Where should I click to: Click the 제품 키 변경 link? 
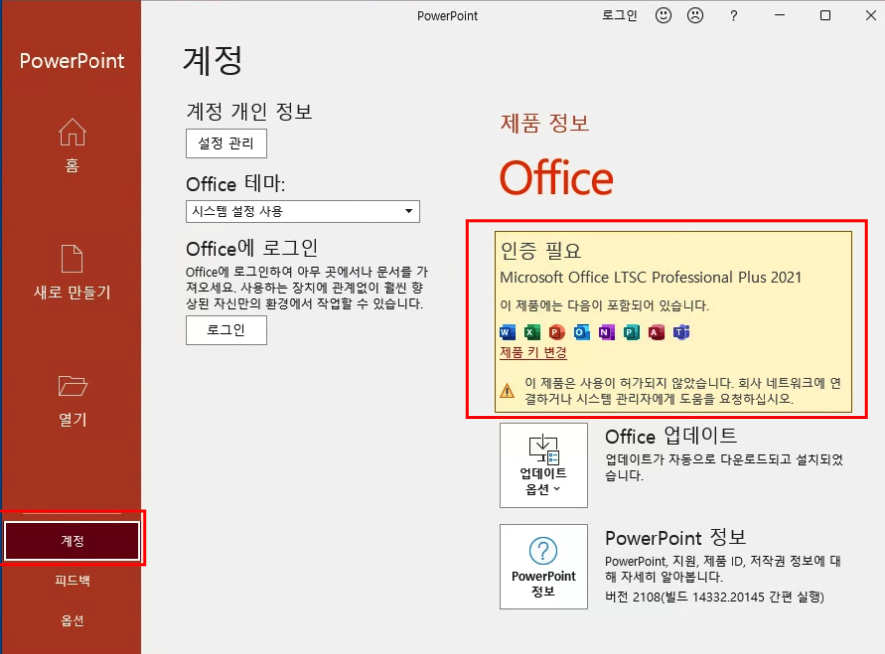533,352
